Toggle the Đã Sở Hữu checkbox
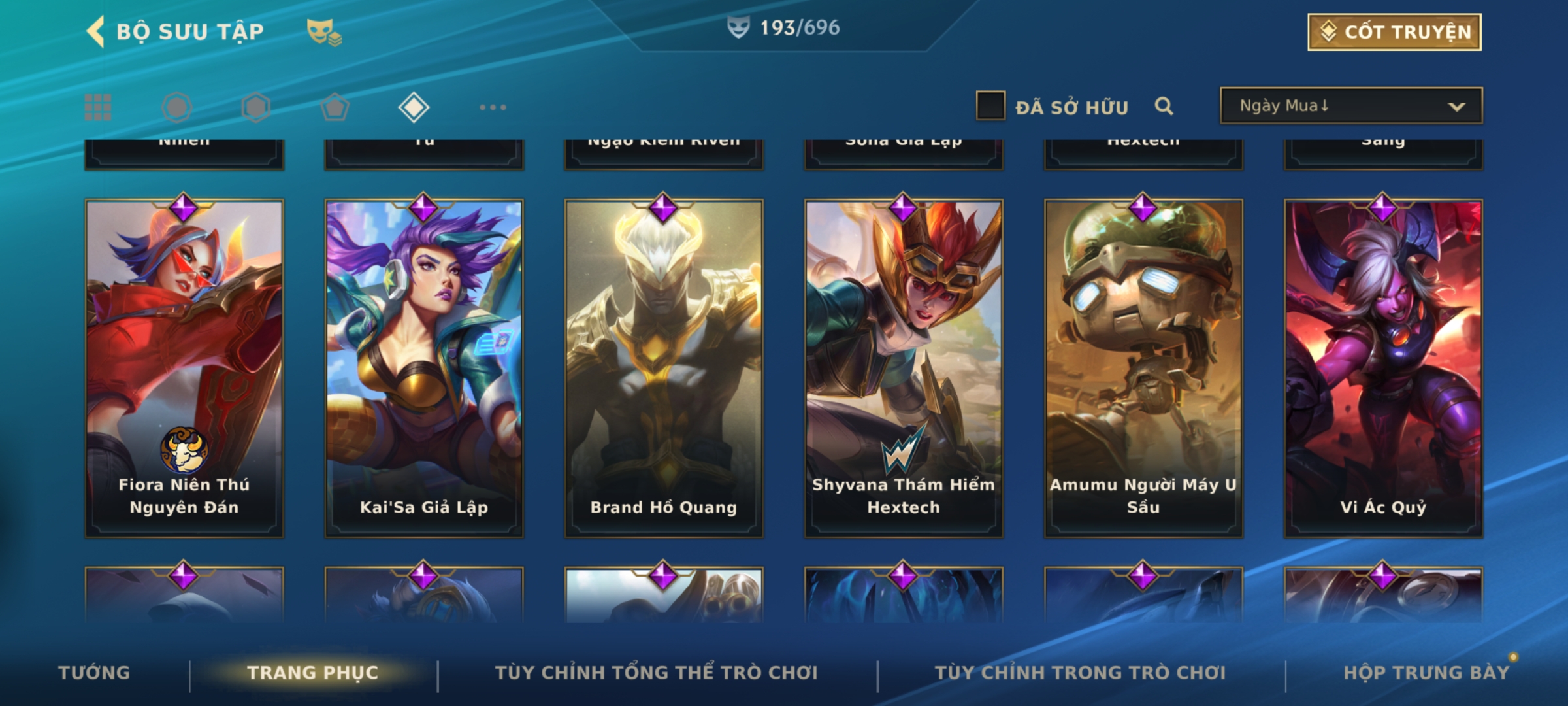This screenshot has height=706, width=1568. pos(990,105)
